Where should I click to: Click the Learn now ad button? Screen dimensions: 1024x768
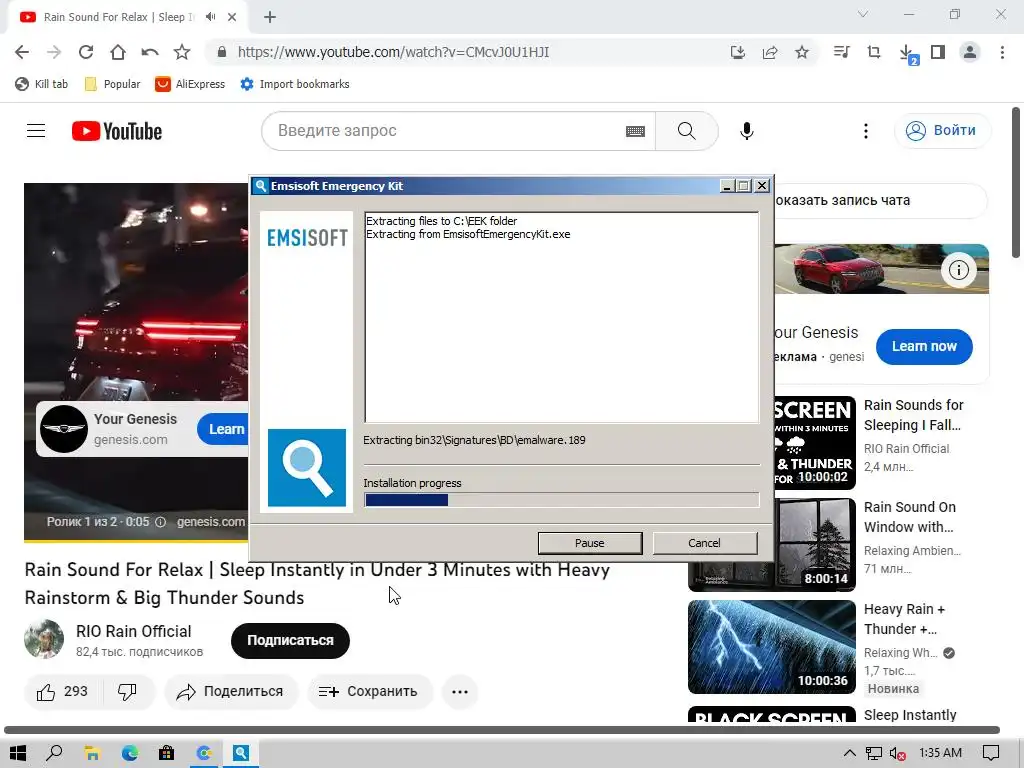click(x=924, y=346)
